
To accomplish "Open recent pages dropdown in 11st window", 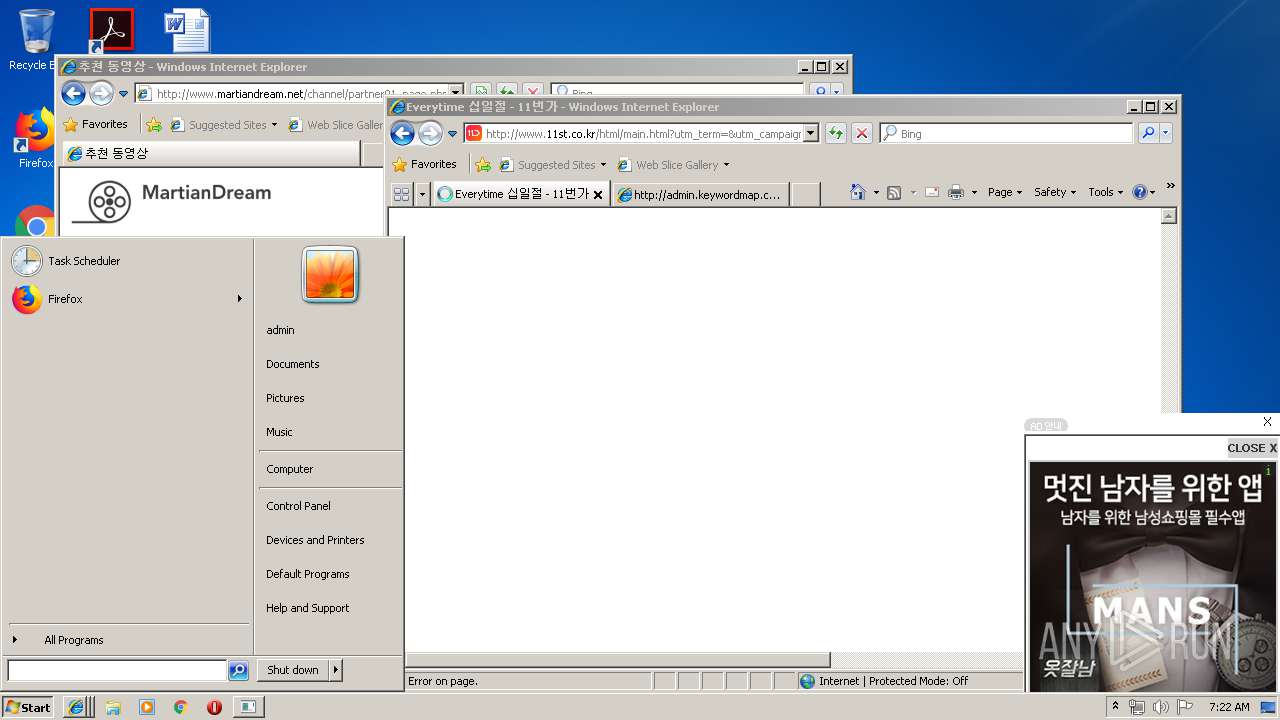I will (452, 134).
